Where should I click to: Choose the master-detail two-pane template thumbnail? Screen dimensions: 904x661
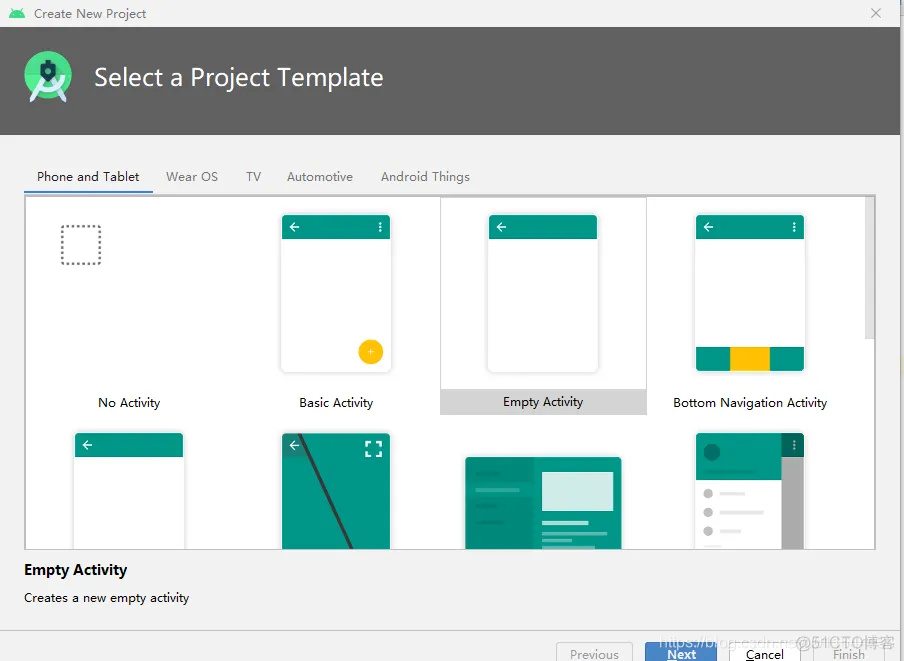543,503
